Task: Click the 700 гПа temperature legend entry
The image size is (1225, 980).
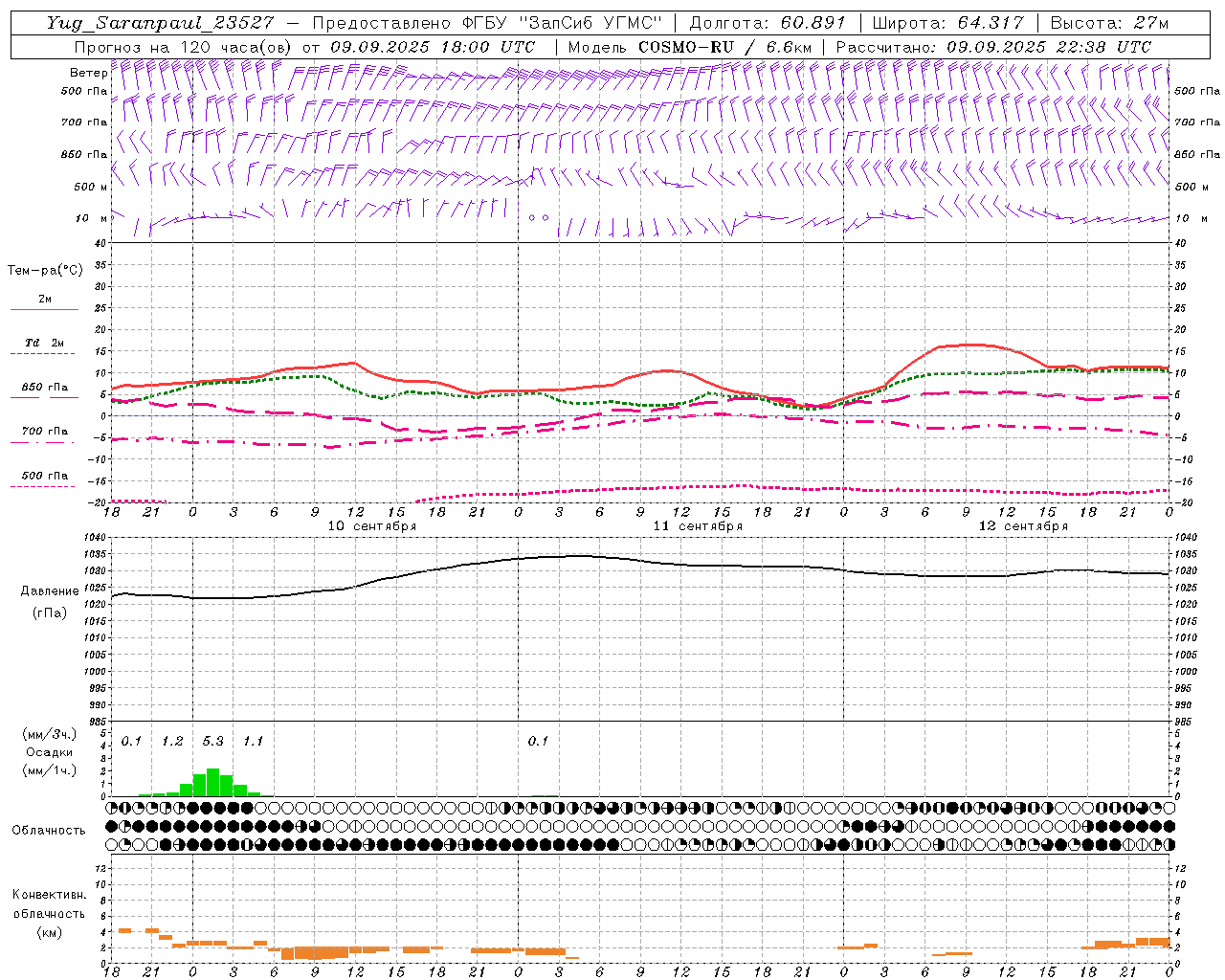Action: [45, 432]
